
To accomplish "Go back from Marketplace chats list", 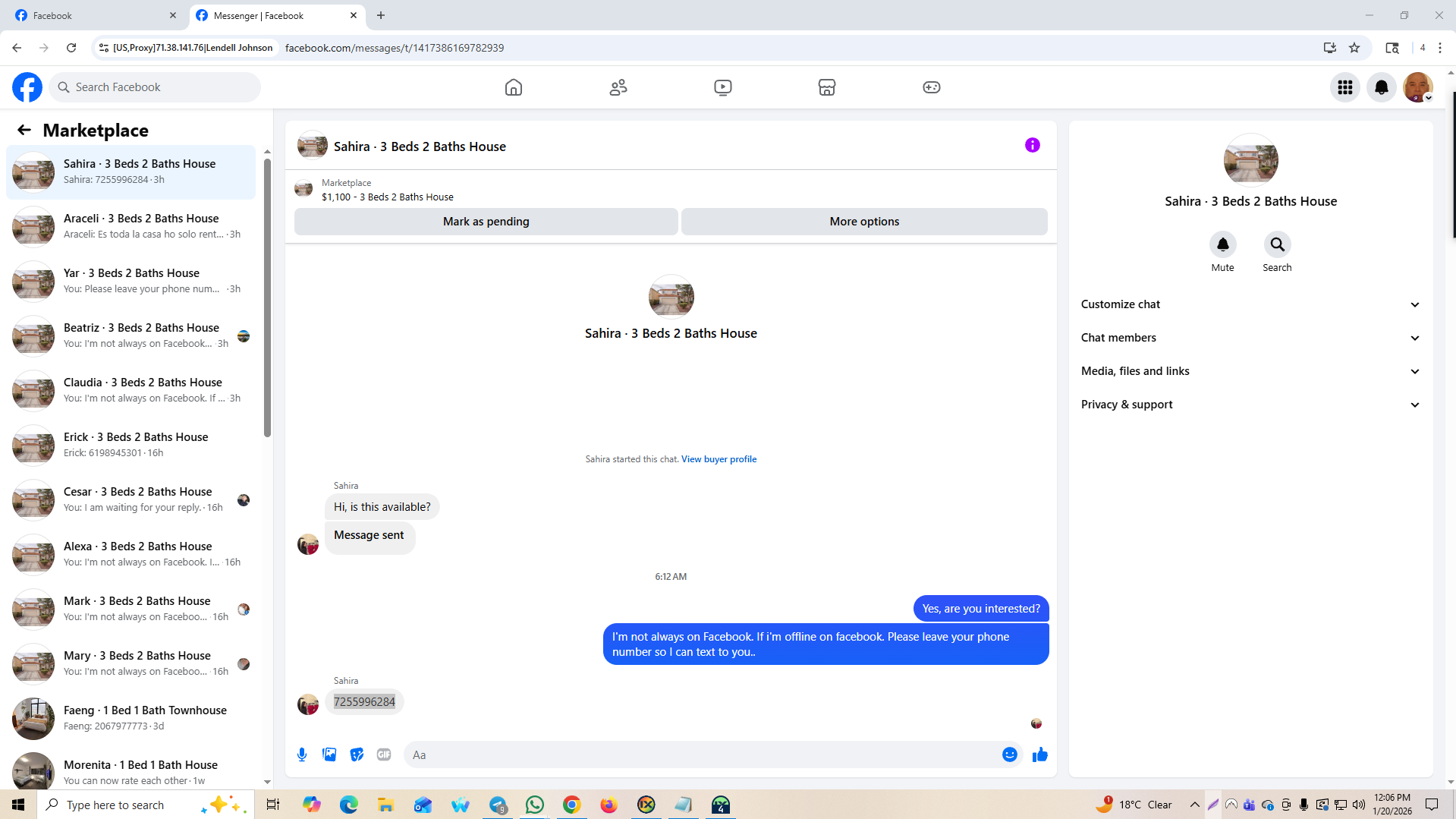I will tap(24, 130).
